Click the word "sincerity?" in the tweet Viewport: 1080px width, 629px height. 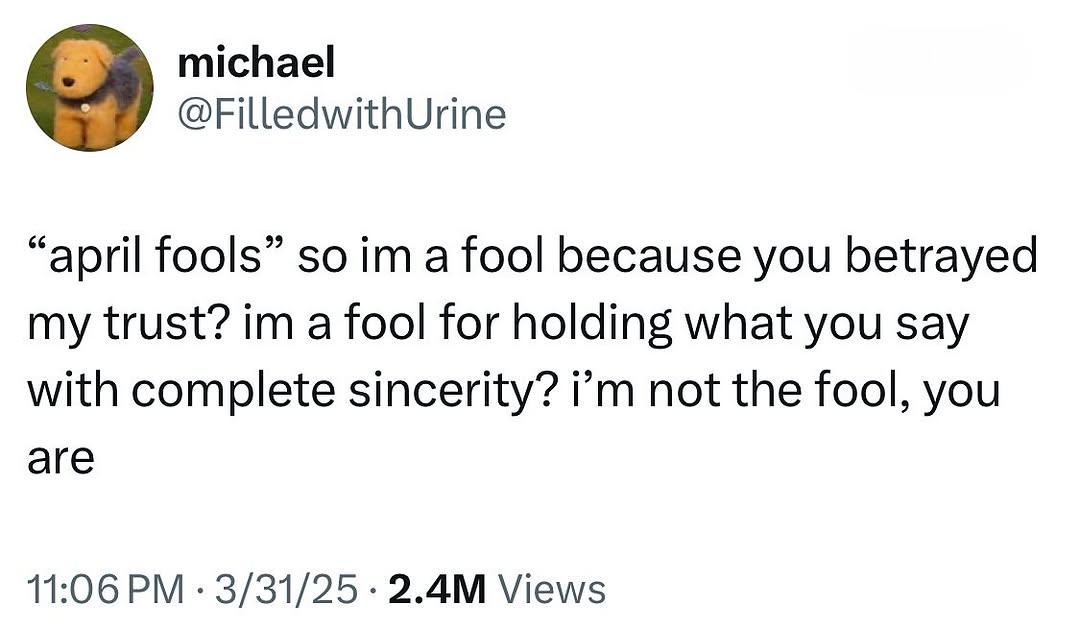pyautogui.click(x=450, y=391)
